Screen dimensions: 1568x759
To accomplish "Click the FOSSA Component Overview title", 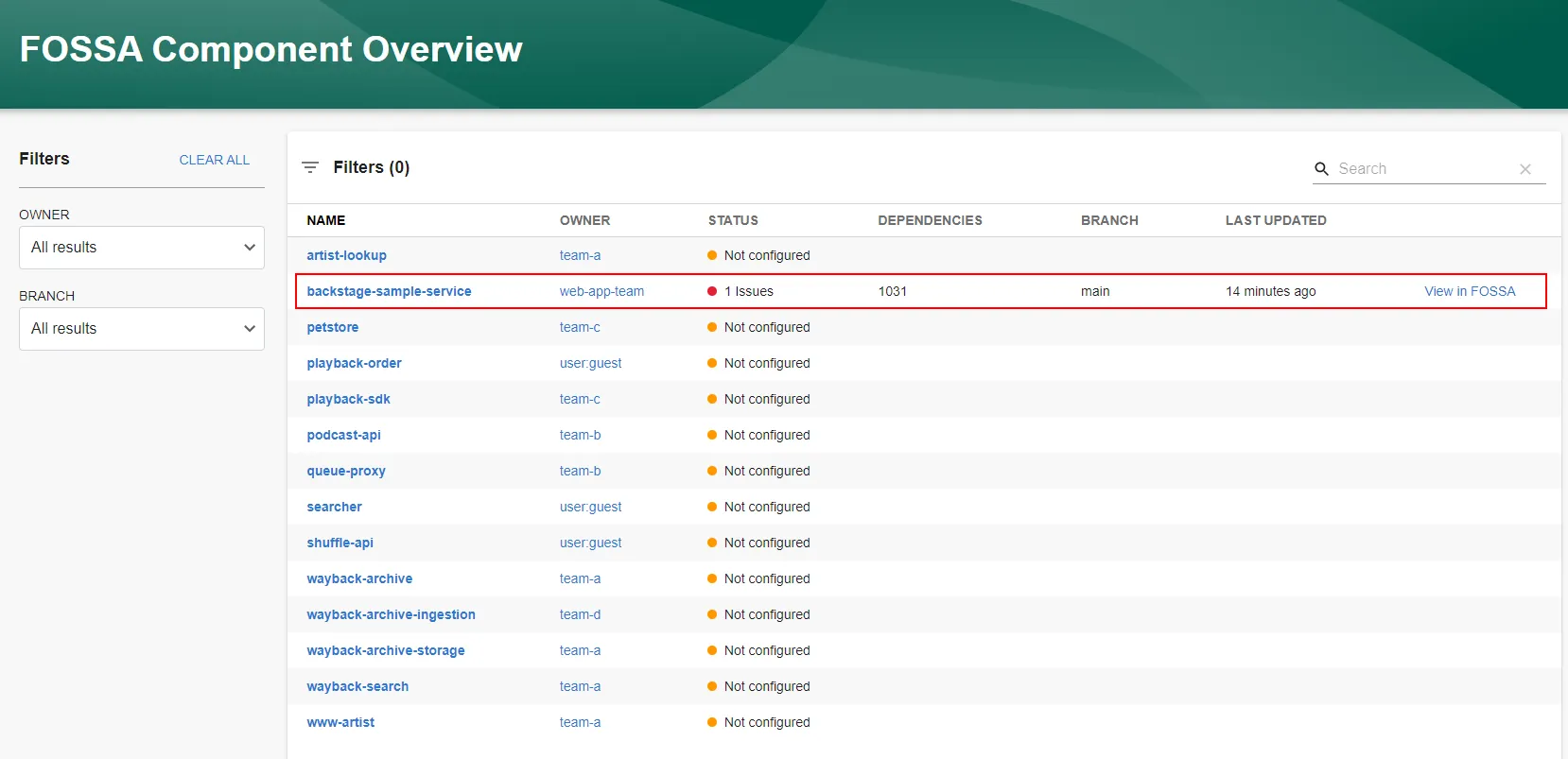I will (x=270, y=49).
